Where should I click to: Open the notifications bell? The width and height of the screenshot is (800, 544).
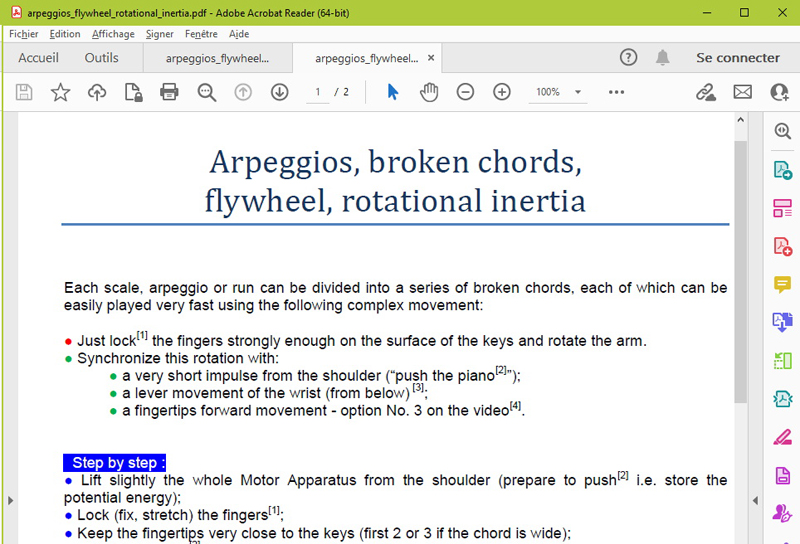(x=662, y=58)
